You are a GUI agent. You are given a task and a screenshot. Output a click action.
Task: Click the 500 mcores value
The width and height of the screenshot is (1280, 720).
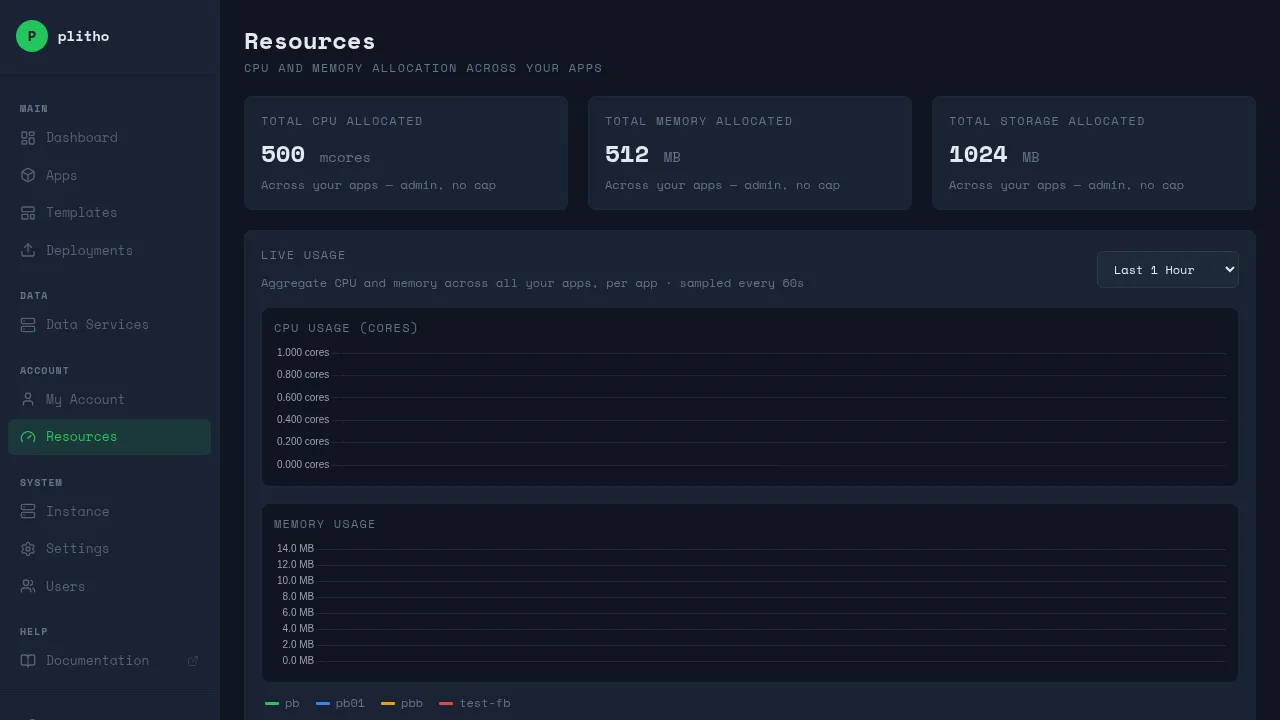(316, 155)
